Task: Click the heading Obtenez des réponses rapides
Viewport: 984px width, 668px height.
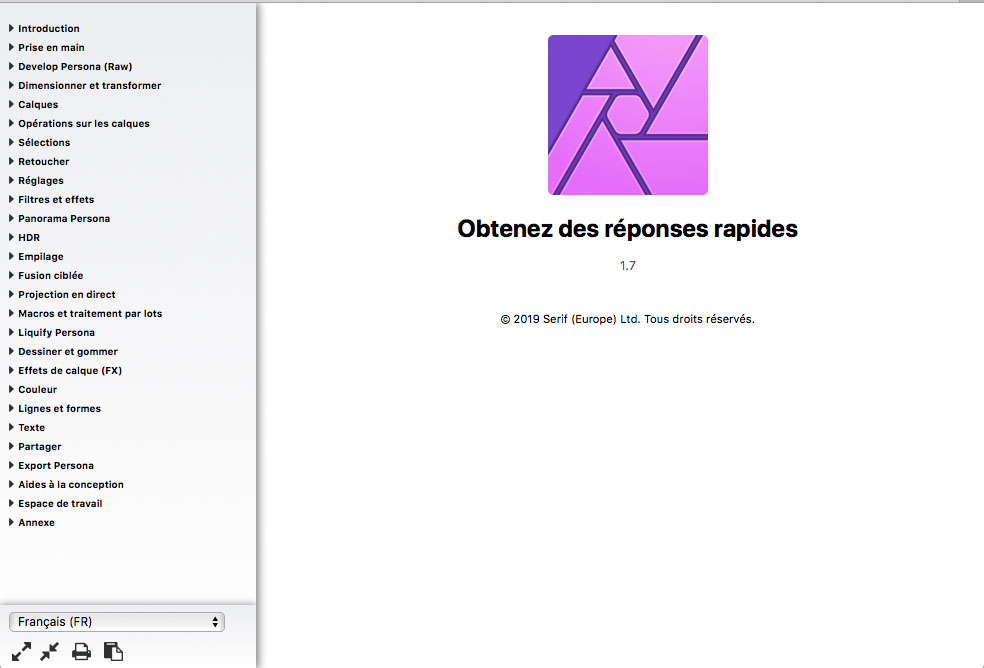Action: tap(628, 229)
